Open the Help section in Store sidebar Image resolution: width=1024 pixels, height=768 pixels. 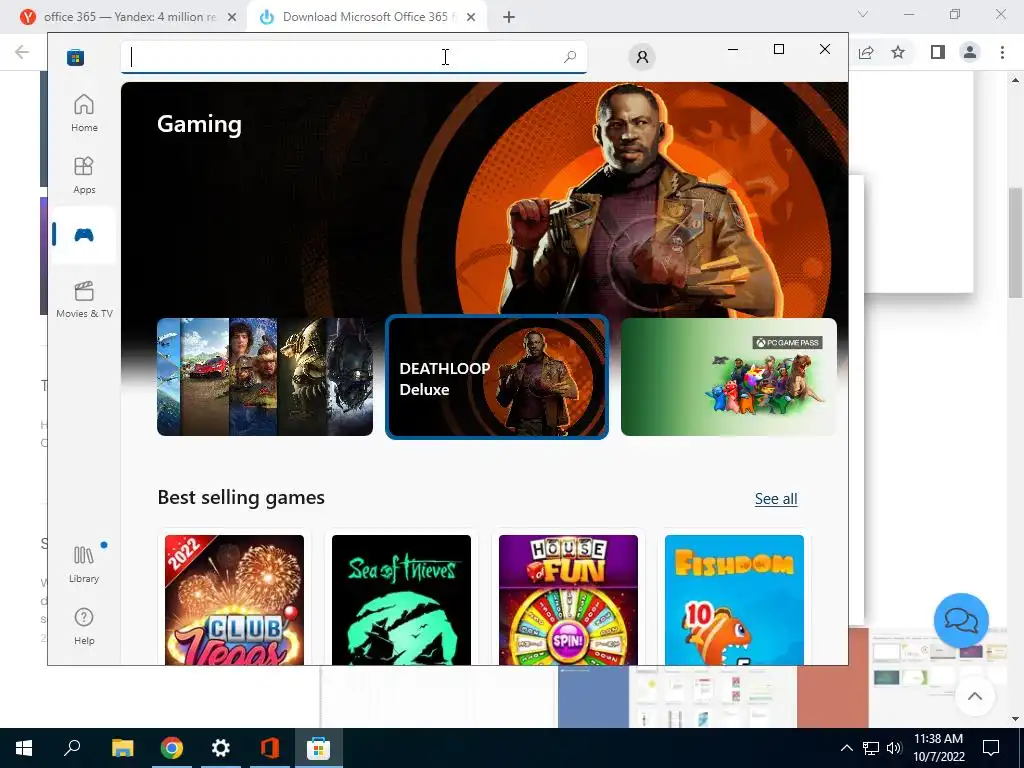pyautogui.click(x=84, y=626)
